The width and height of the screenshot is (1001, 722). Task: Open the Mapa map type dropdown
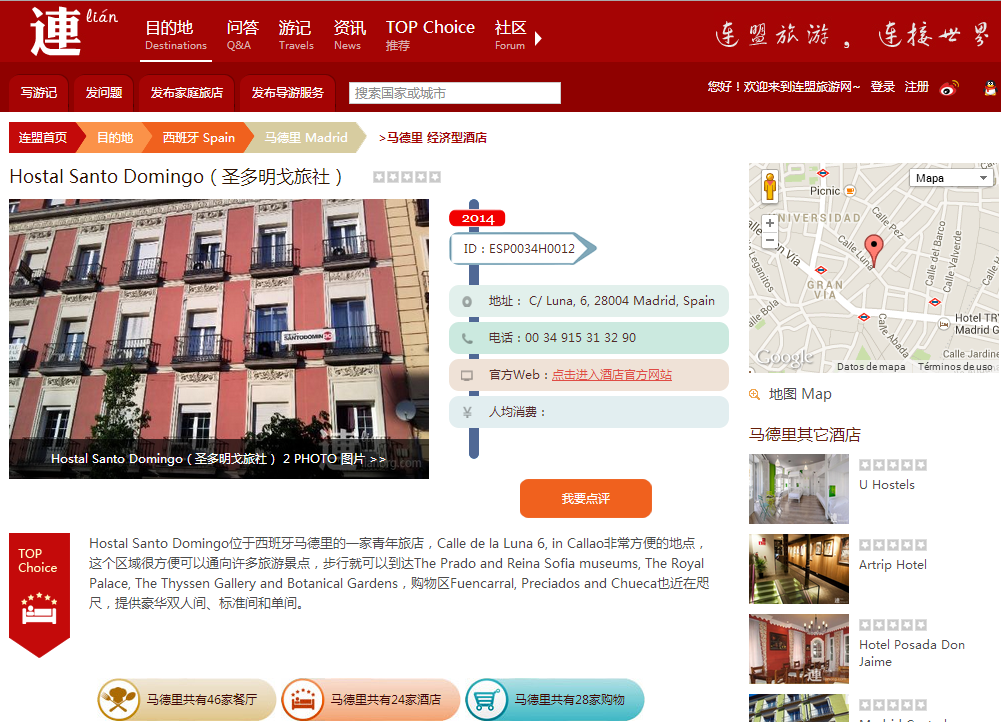pyautogui.click(x=951, y=177)
